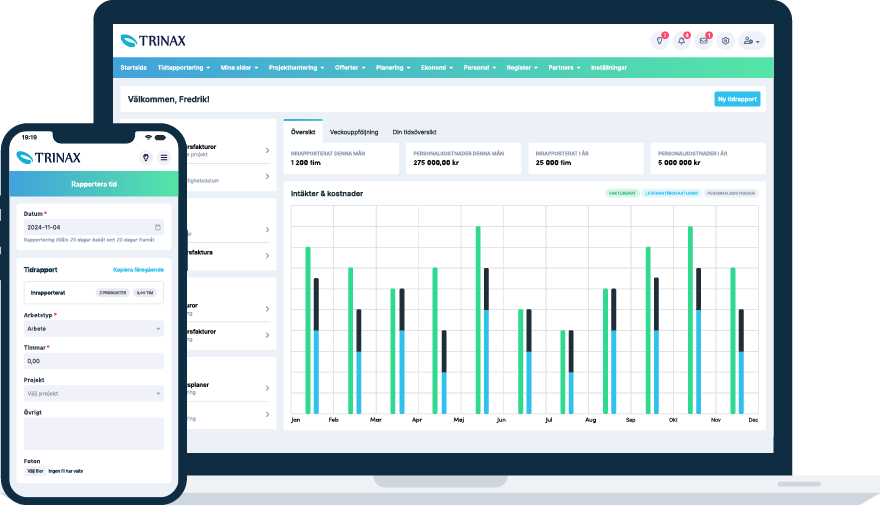Open the notifications bell icon
The width and height of the screenshot is (880, 505).
(x=682, y=41)
